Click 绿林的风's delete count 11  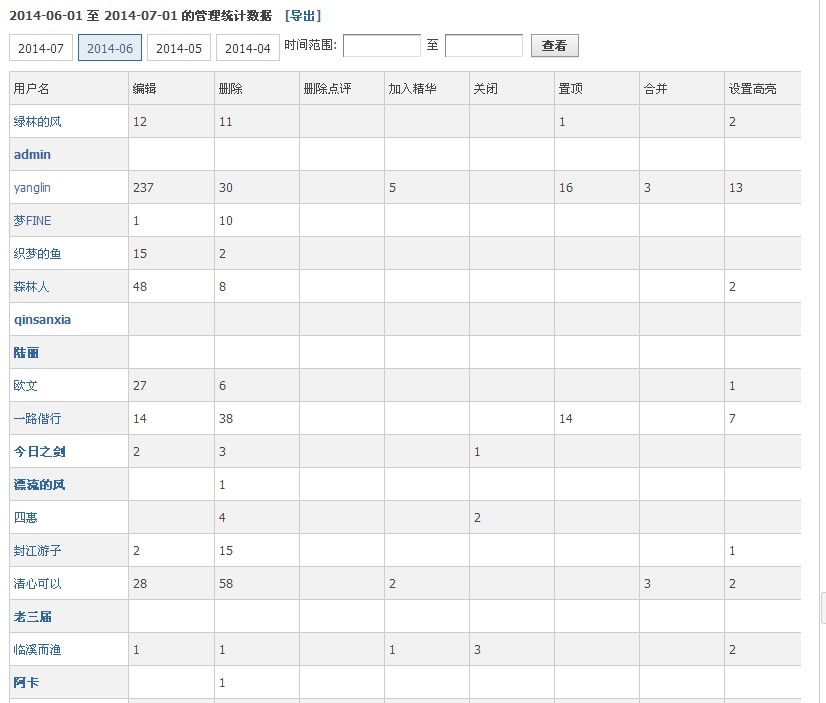[226, 122]
